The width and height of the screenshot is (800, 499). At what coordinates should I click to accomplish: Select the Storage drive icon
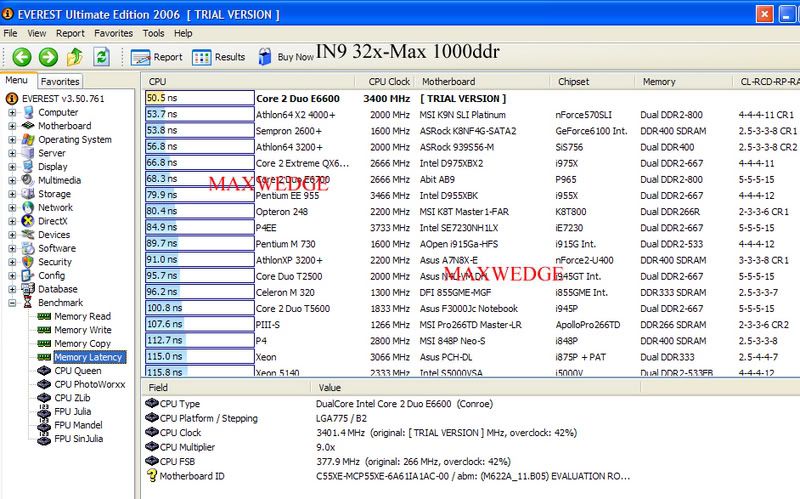28,194
